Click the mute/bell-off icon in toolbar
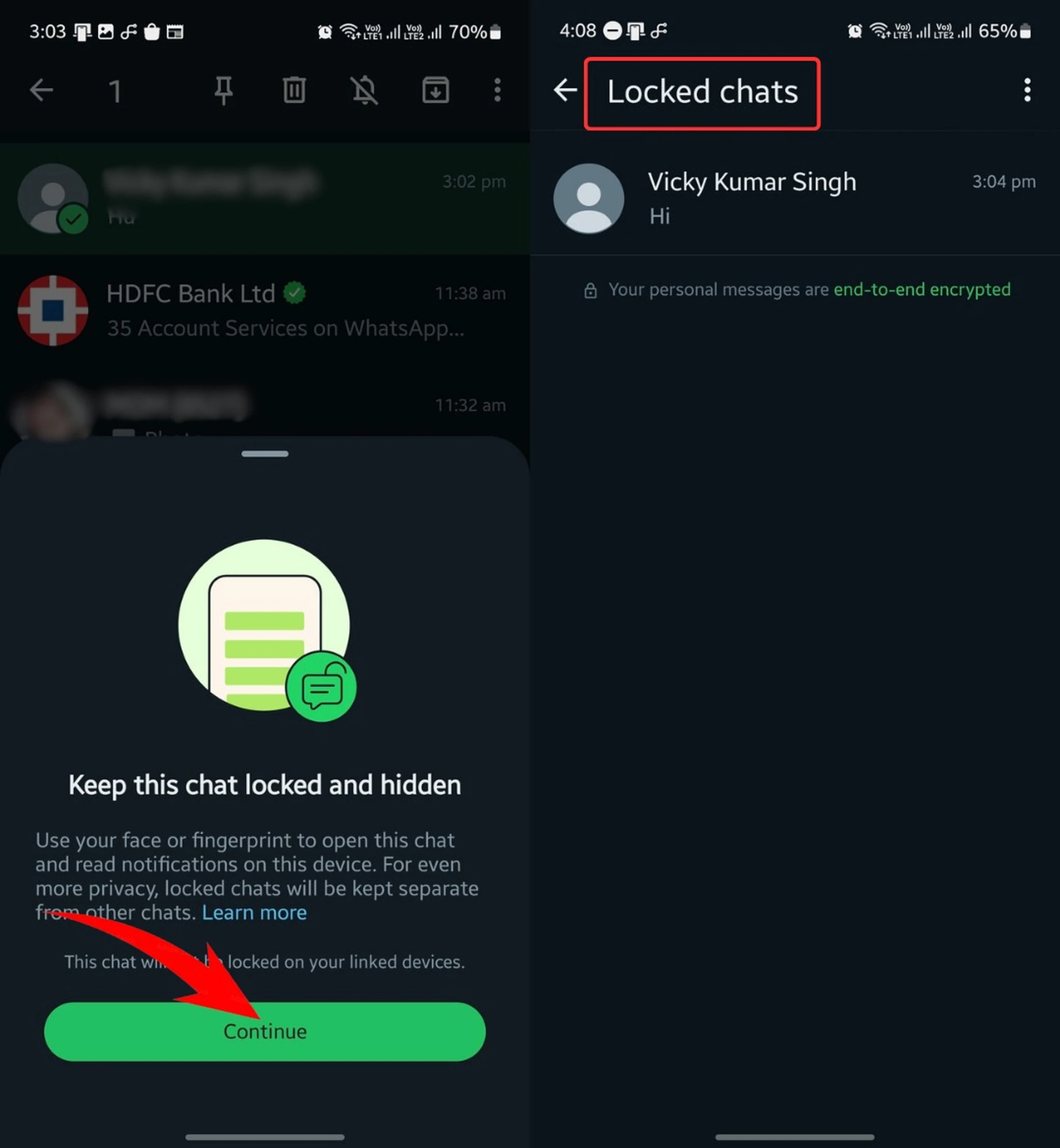 366,91
